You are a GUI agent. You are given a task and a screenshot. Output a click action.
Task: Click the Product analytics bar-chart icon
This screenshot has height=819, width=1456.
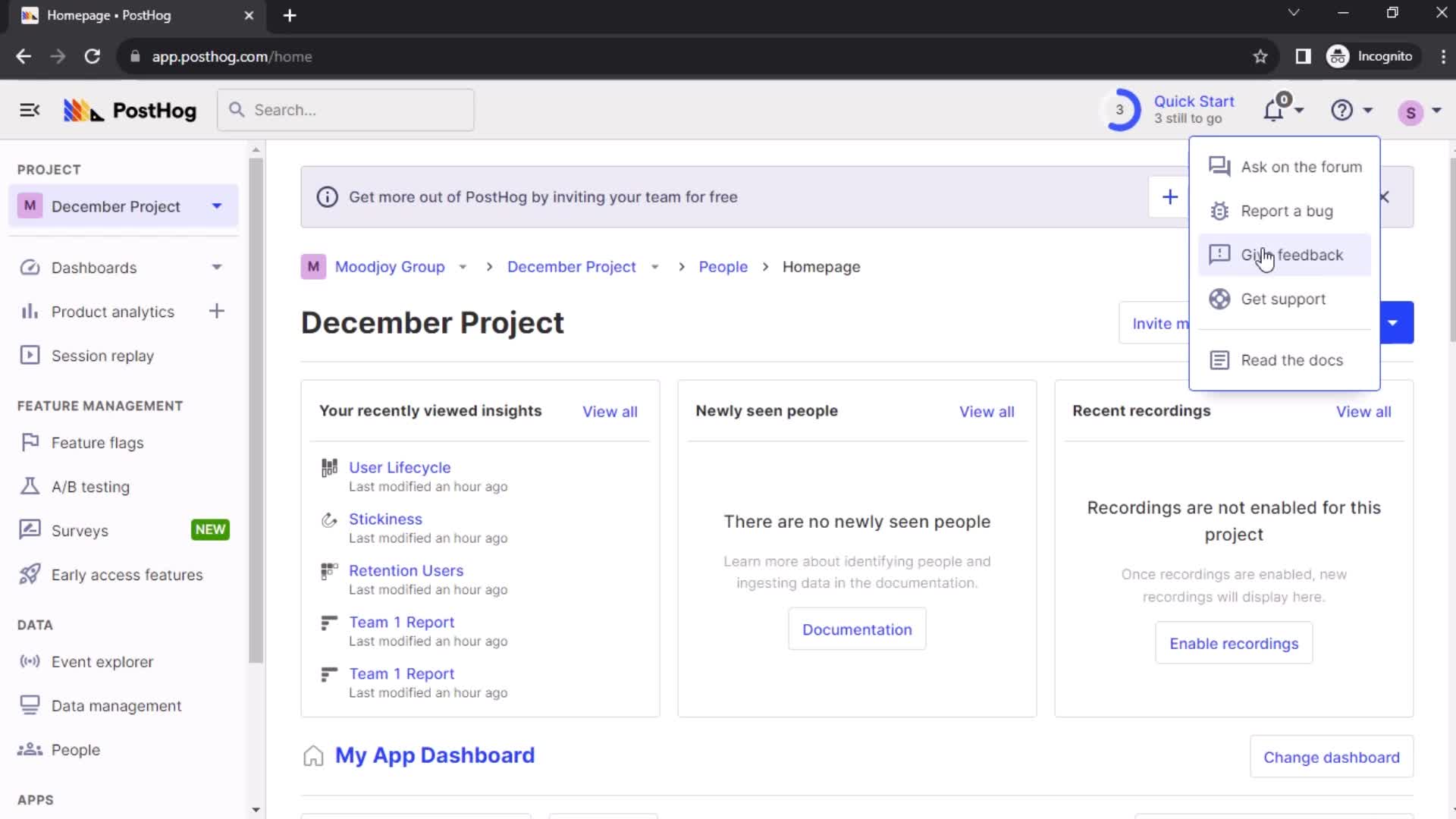tap(30, 312)
